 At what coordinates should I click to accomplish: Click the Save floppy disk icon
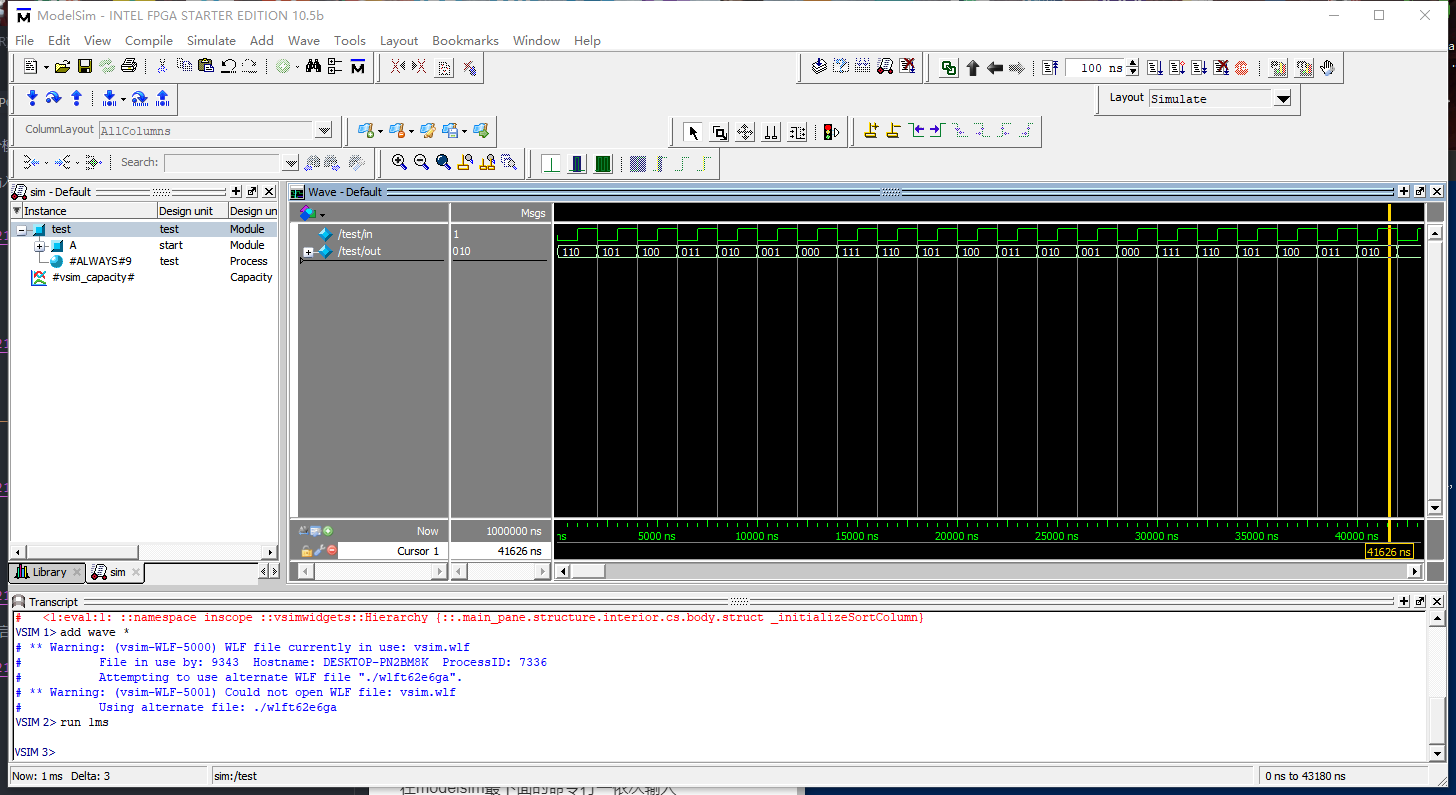tap(84, 67)
